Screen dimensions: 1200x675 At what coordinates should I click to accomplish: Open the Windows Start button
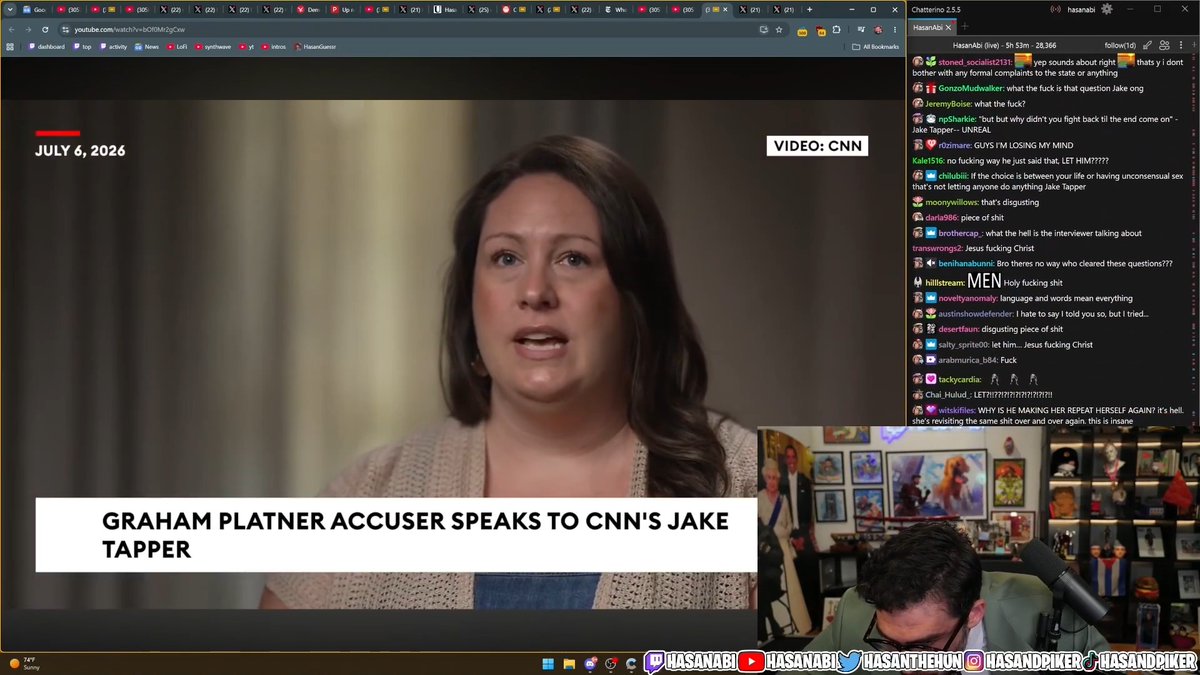[x=548, y=664]
